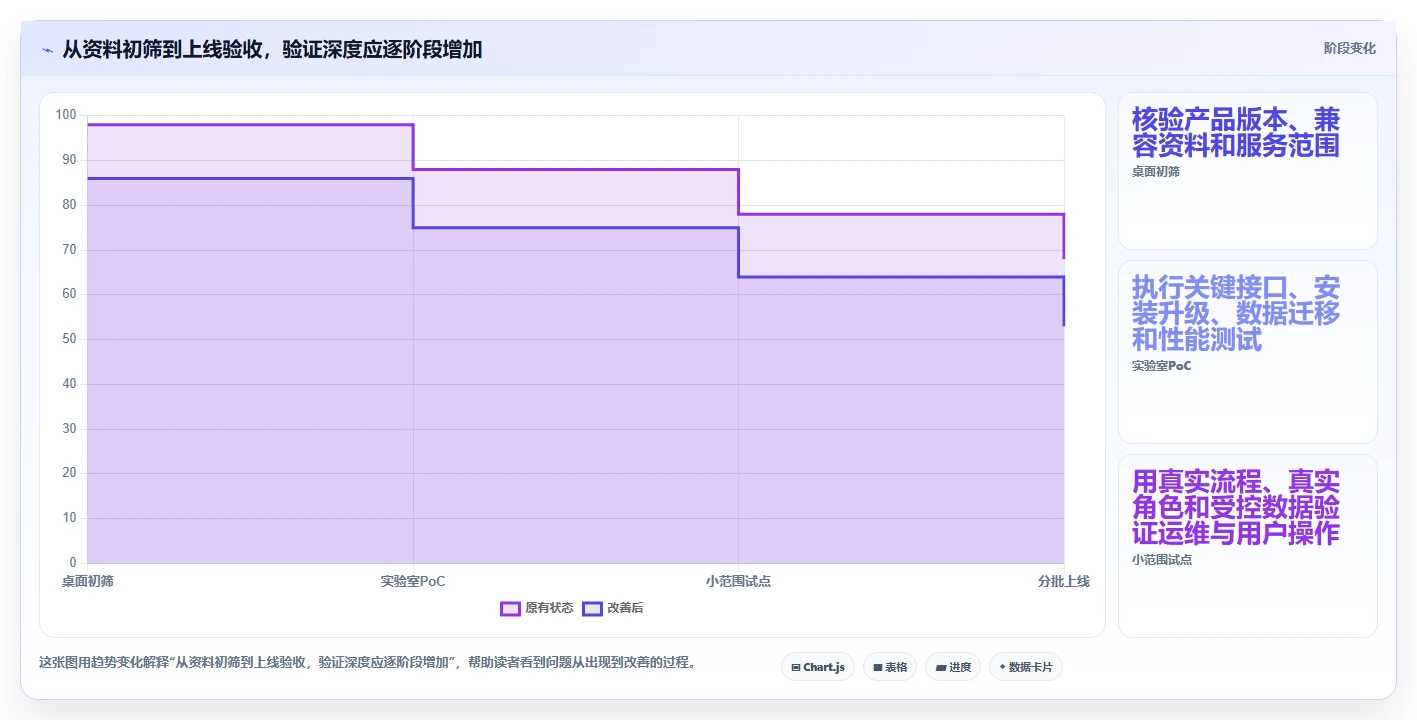This screenshot has height=720, width=1417.
Task: Open the 实验室PoC stage card
Action: pos(1247,352)
